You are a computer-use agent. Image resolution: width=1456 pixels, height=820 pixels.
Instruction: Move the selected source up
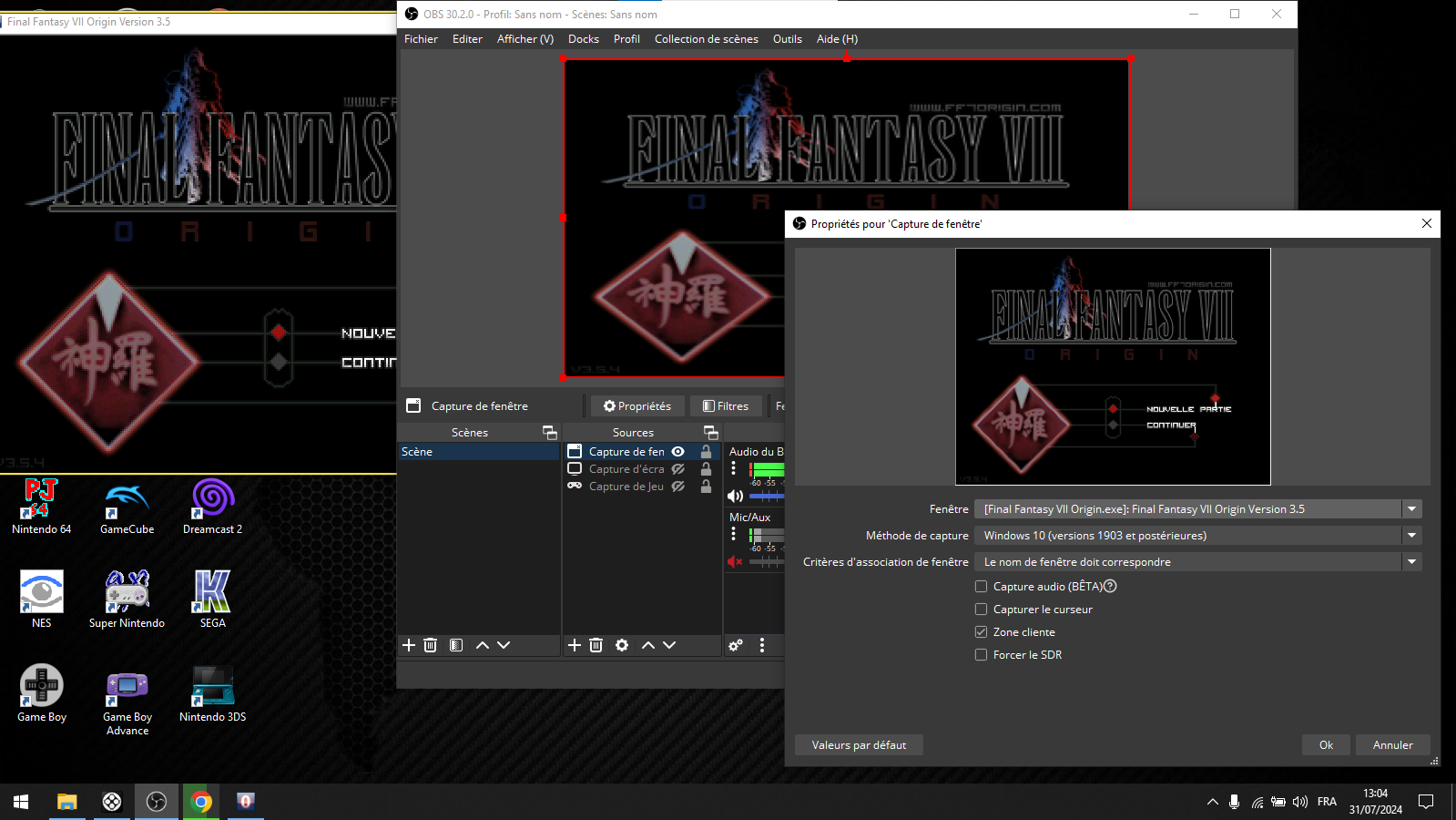pyautogui.click(x=648, y=645)
